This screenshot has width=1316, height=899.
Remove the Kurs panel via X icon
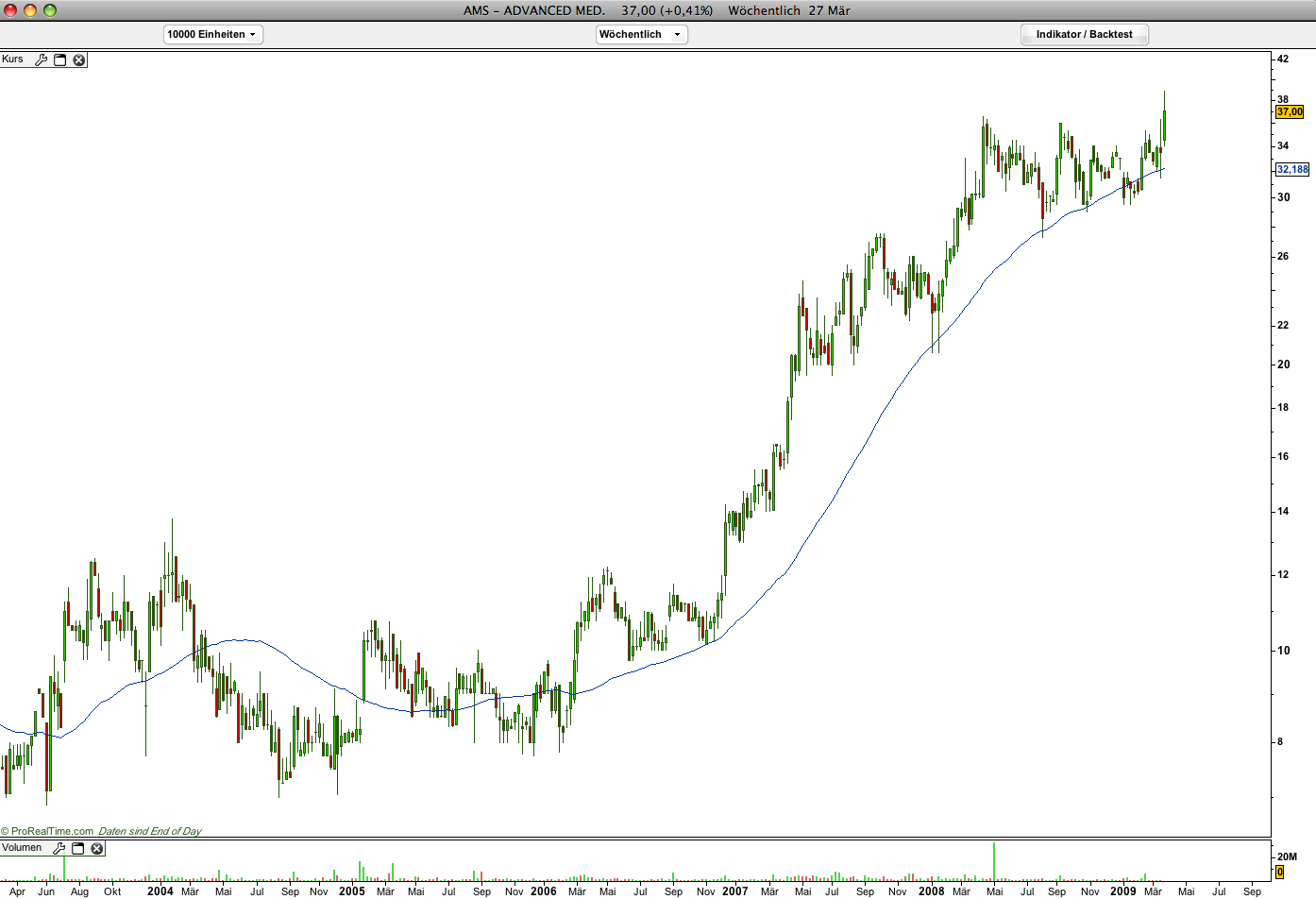(79, 59)
